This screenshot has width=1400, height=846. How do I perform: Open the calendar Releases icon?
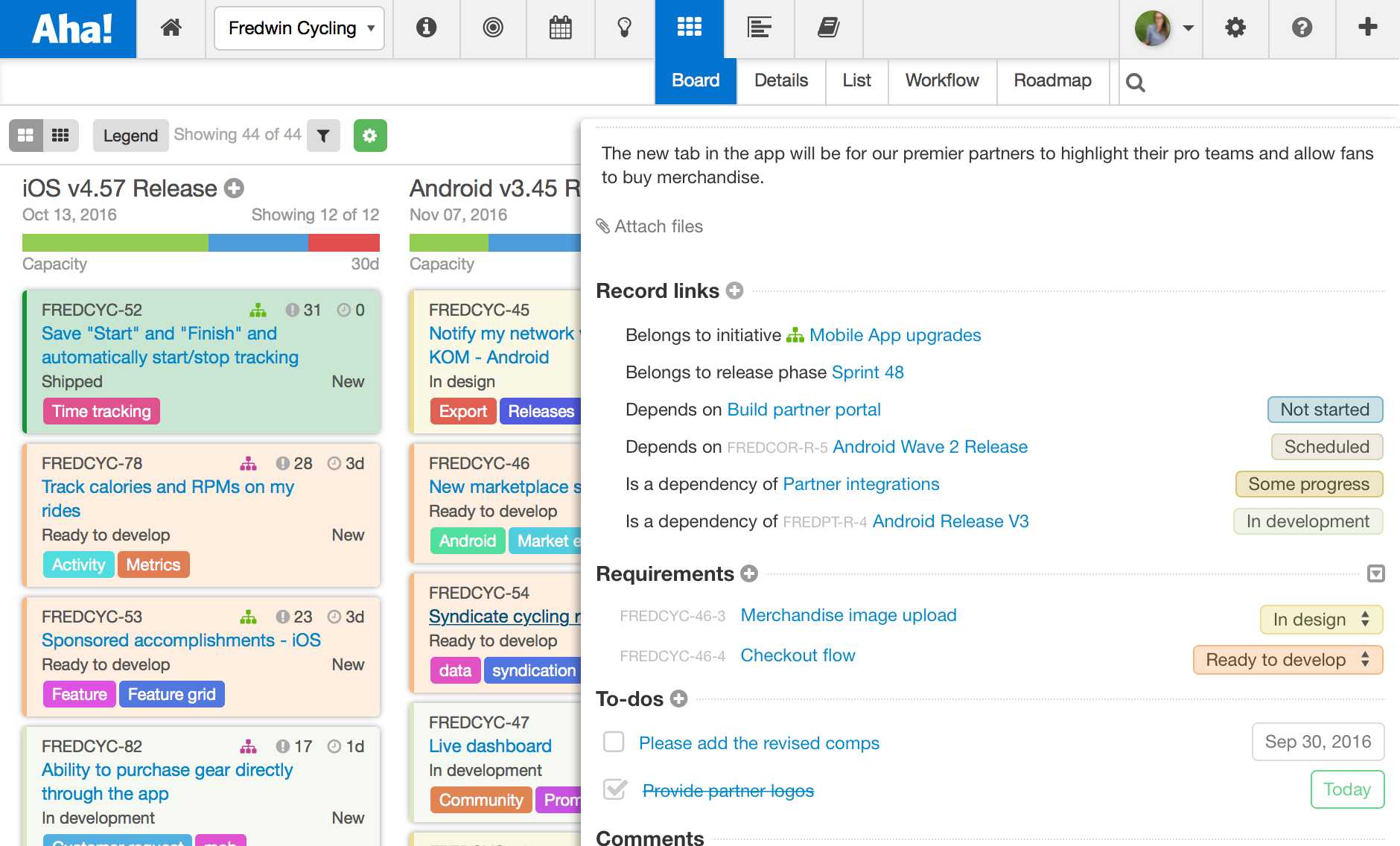pos(561,28)
